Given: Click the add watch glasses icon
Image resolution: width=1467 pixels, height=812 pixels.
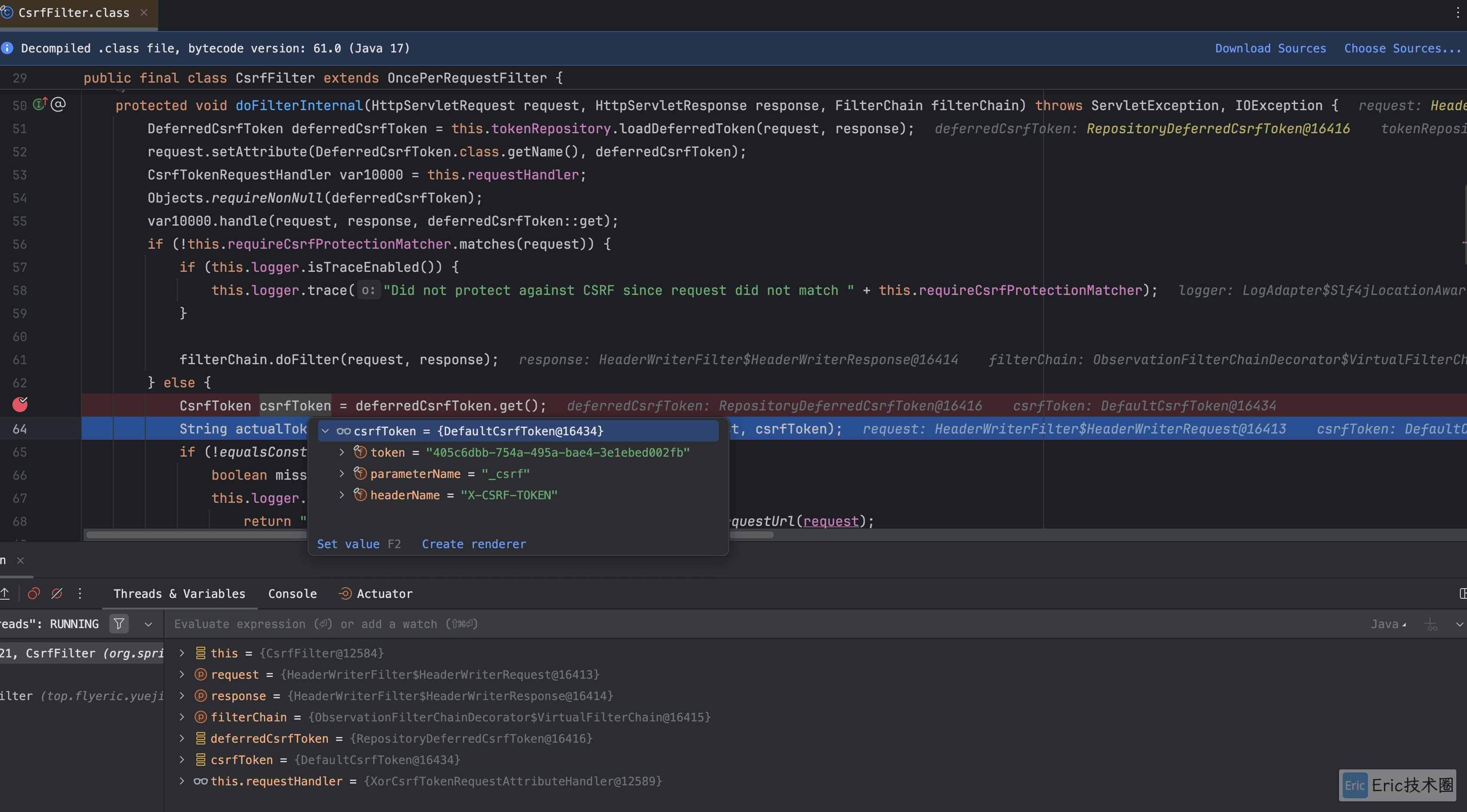Looking at the screenshot, I should tap(1431, 624).
